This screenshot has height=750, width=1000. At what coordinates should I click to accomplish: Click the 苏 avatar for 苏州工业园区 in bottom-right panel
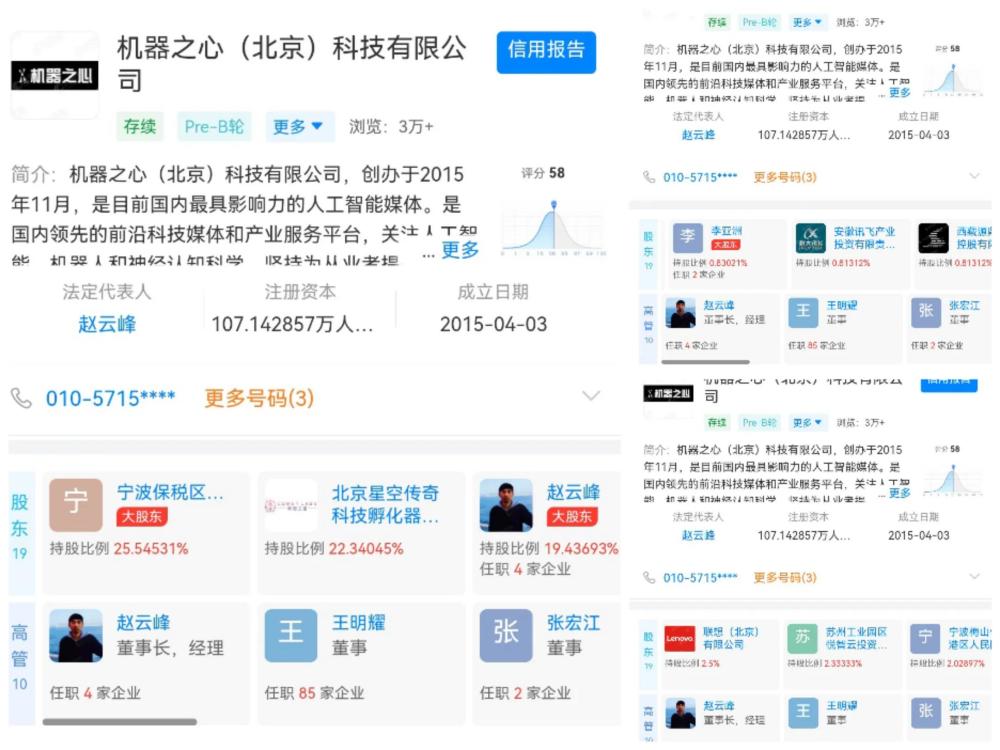tap(802, 638)
